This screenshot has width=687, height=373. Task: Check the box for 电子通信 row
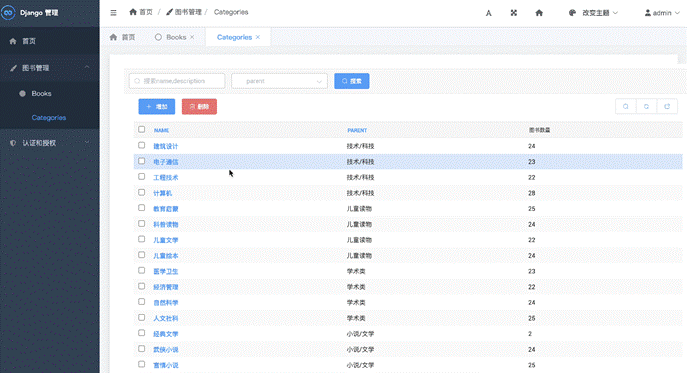pyautogui.click(x=142, y=161)
